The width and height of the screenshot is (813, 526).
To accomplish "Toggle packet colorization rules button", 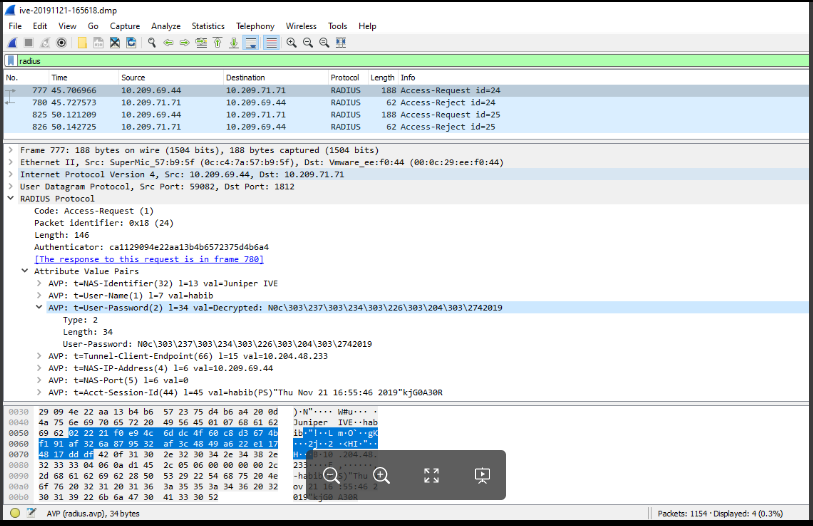I will click(x=270, y=43).
